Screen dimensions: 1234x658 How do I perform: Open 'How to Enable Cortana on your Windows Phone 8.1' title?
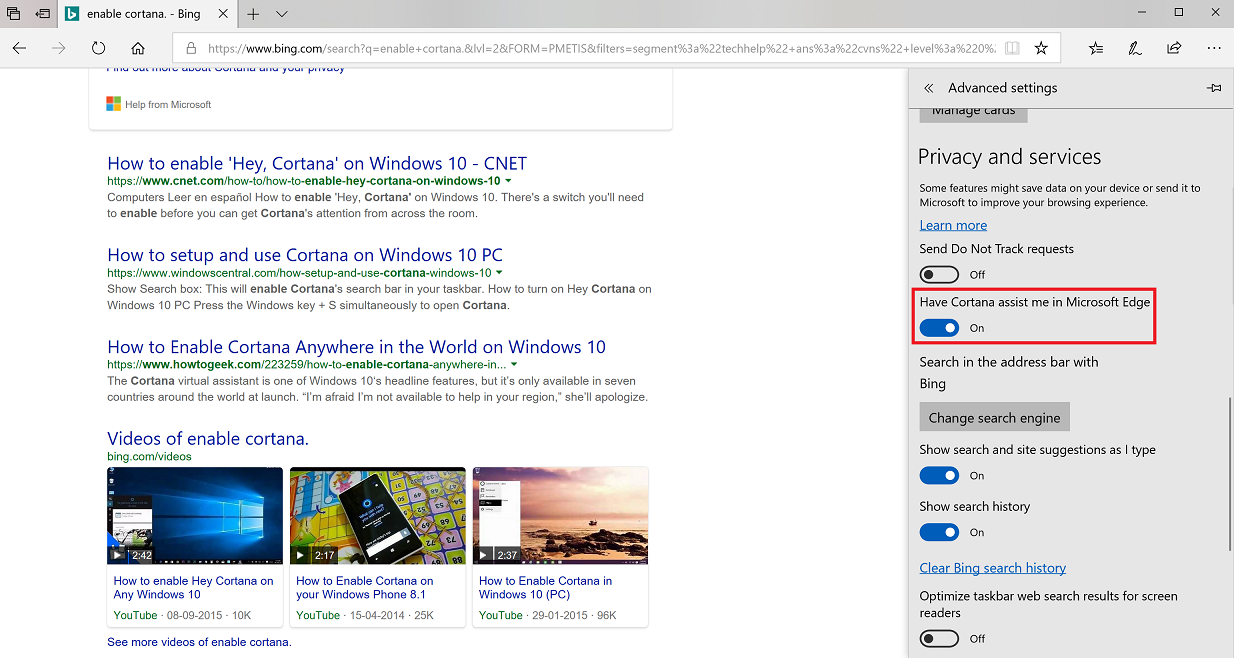tap(365, 587)
